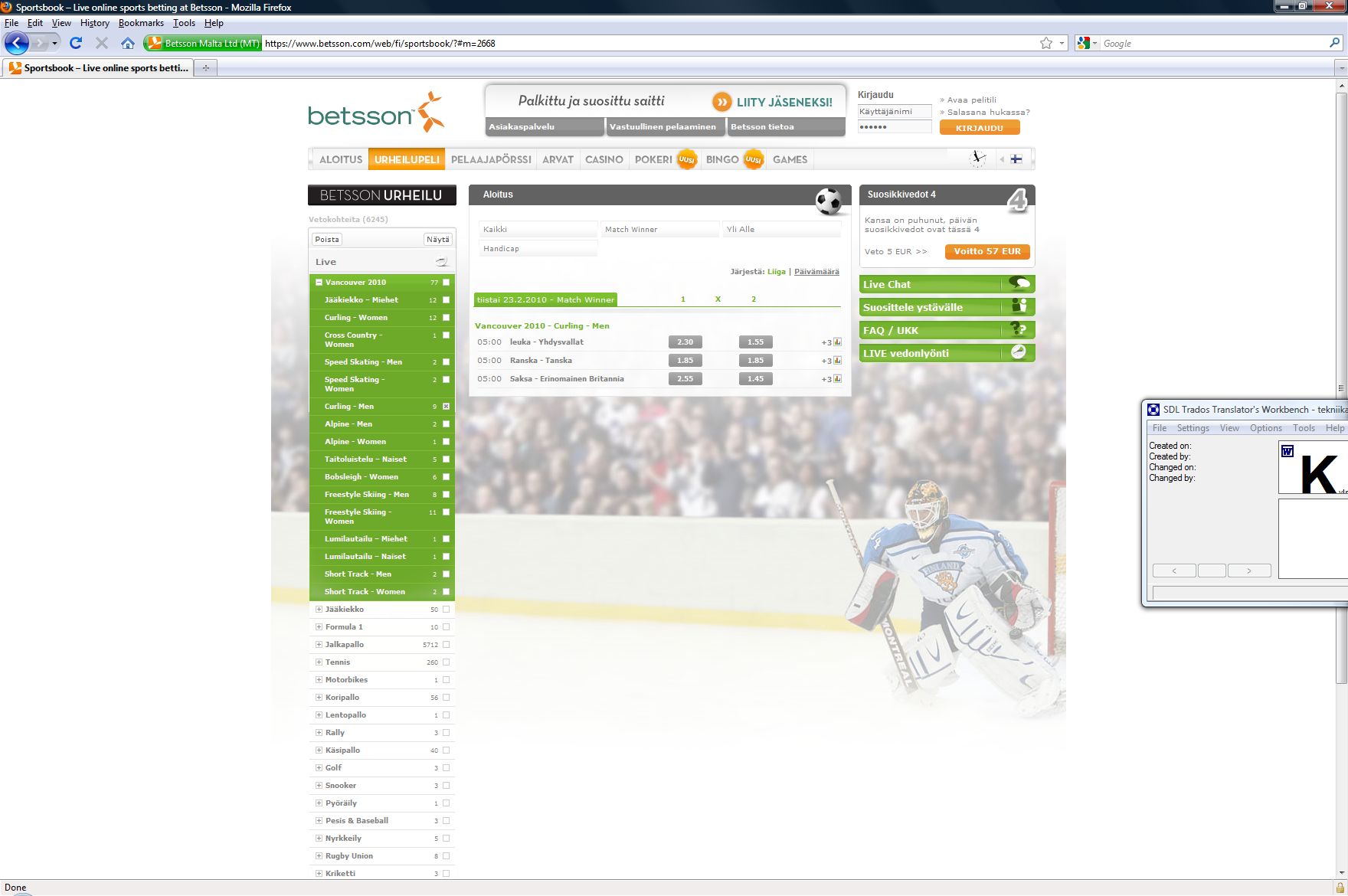This screenshot has width=1348, height=896.
Task: Uncheck the Curling - Men checkbox
Action: pyautogui.click(x=446, y=407)
